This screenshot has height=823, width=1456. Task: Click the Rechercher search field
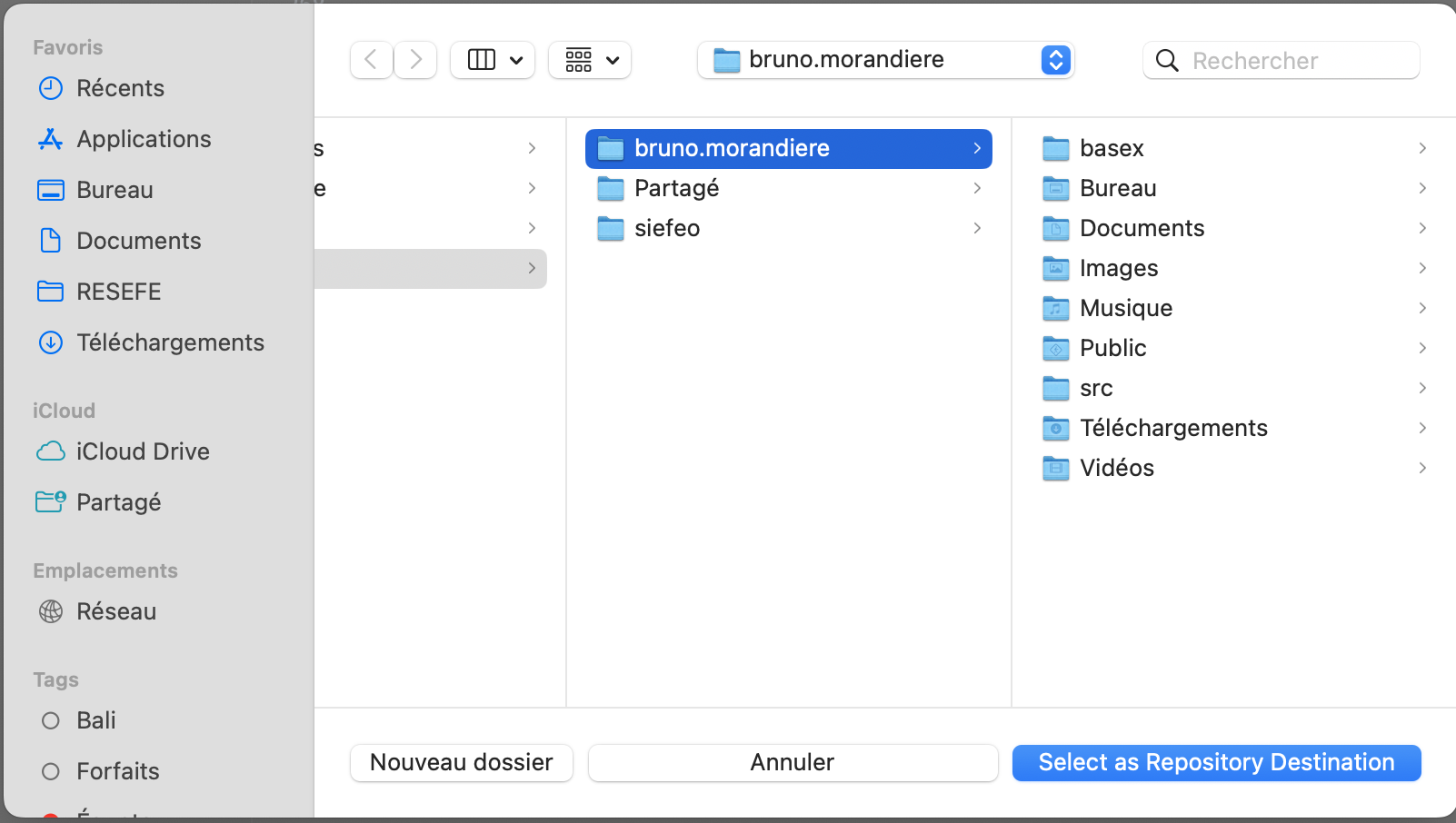1281,61
